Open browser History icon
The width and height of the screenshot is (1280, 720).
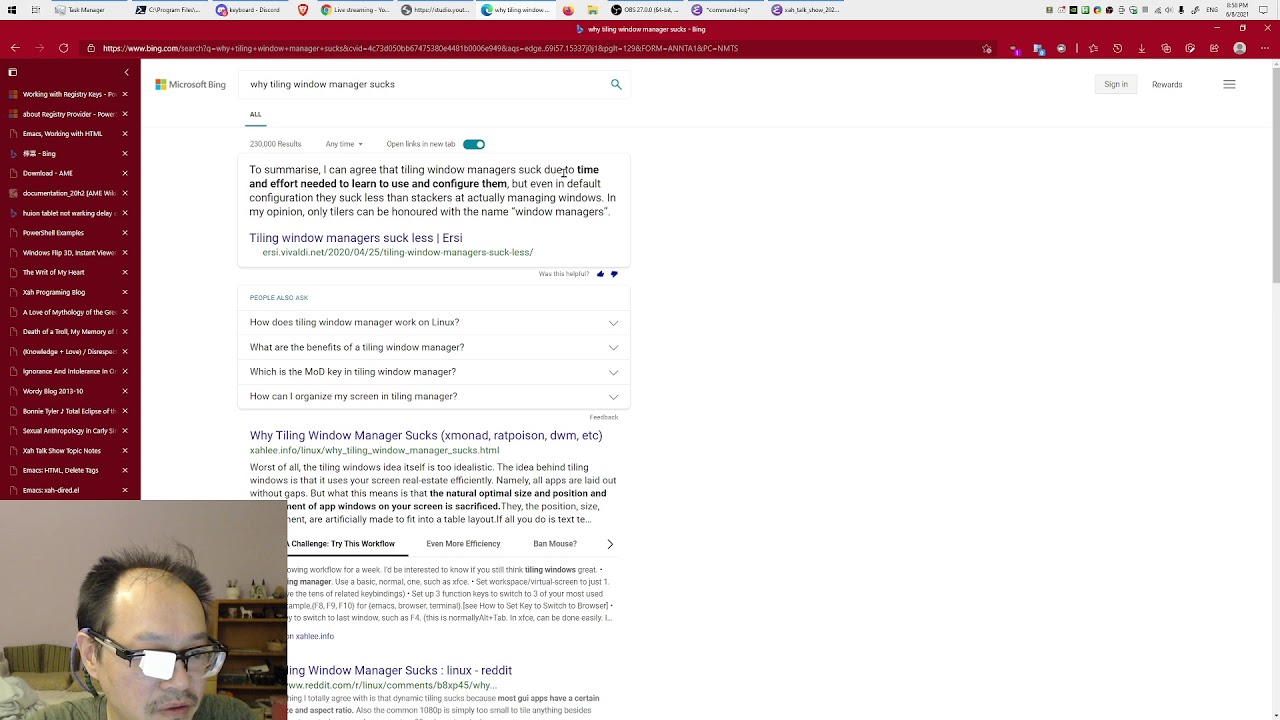(1117, 48)
